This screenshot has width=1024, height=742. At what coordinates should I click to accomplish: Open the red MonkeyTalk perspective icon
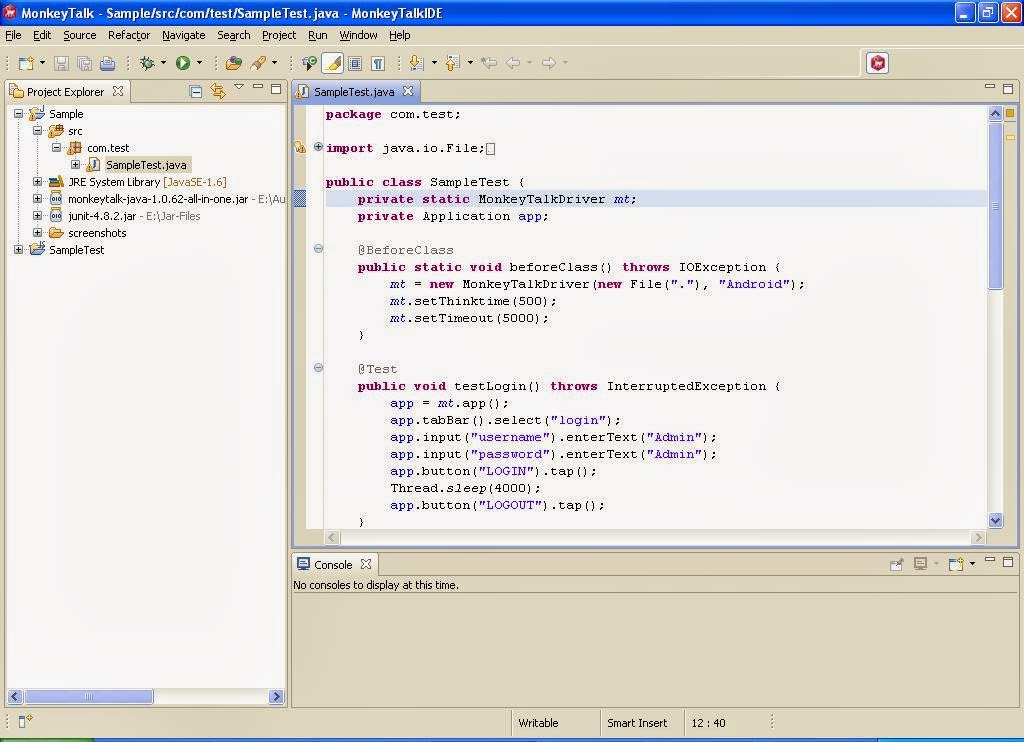point(878,63)
